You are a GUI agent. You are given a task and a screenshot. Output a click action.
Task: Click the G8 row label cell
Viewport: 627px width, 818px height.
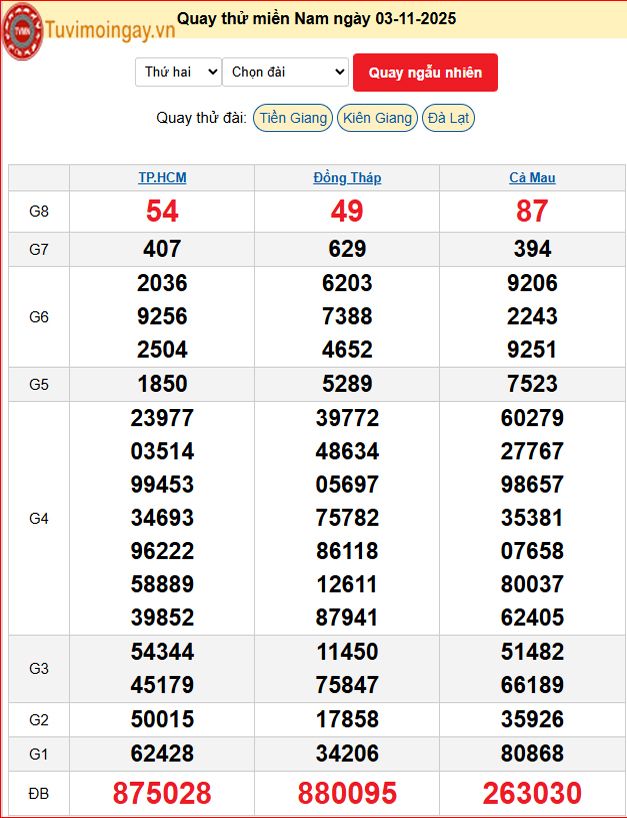pos(39,211)
